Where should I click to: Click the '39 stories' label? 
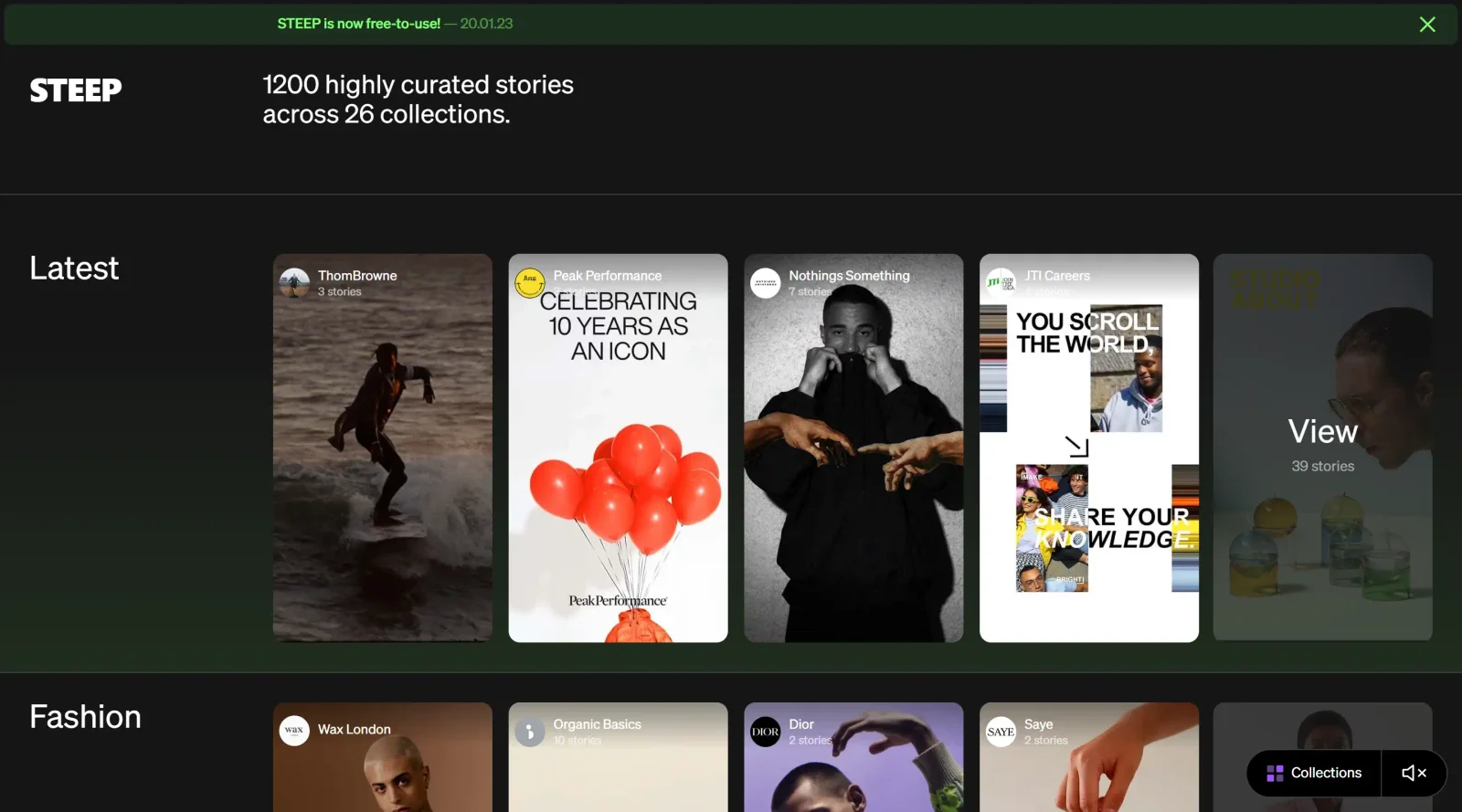click(1322, 467)
